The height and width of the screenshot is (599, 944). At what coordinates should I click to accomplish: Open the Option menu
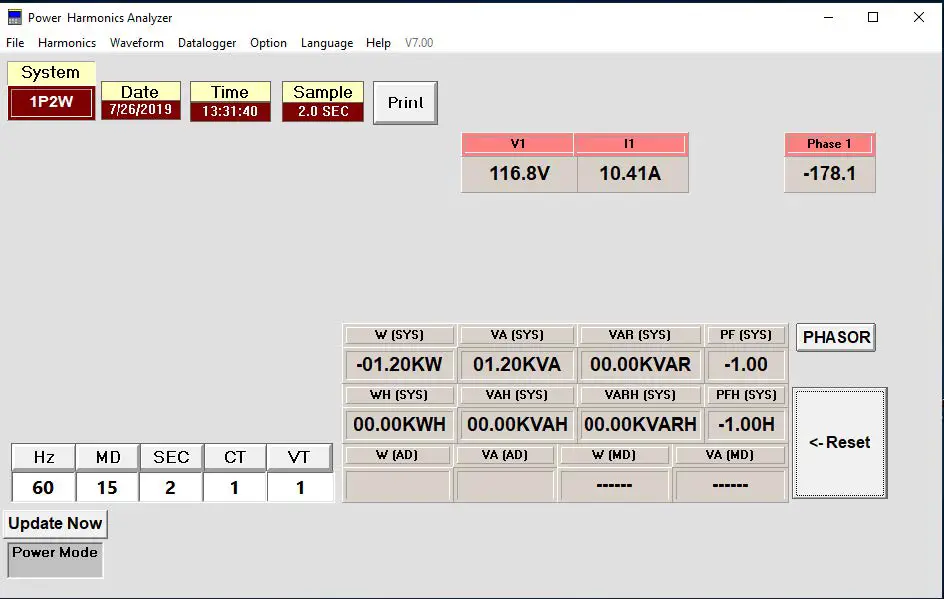pyautogui.click(x=268, y=43)
